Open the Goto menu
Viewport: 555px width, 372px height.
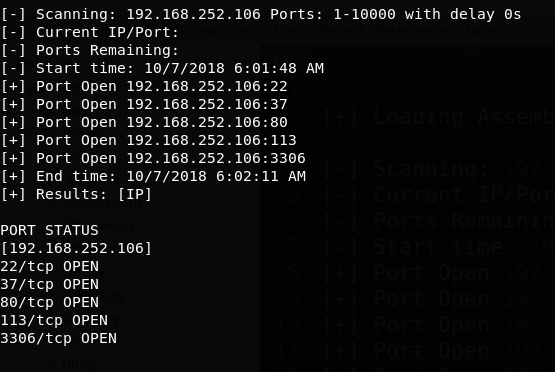click(245, 31)
